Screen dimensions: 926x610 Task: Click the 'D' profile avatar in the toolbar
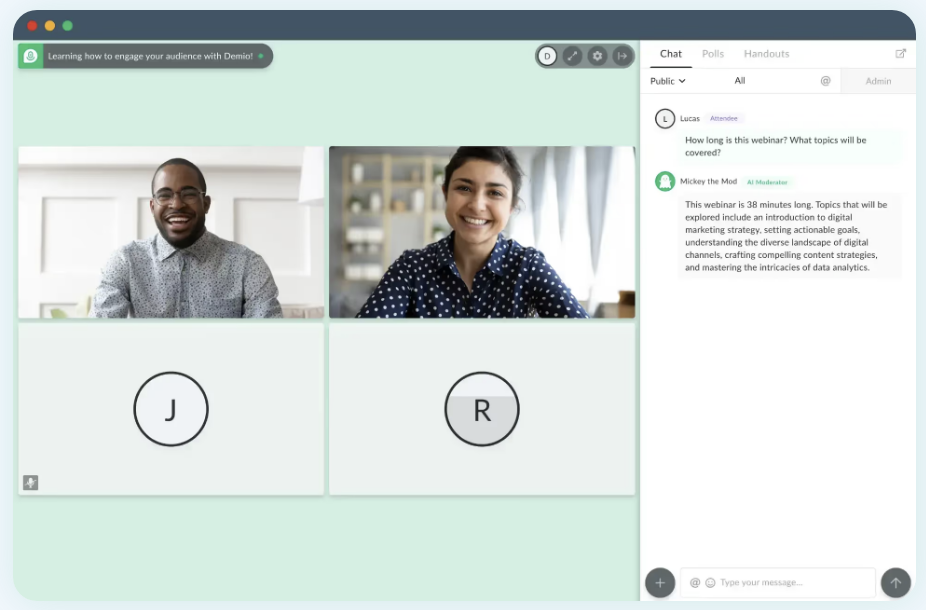(x=547, y=56)
